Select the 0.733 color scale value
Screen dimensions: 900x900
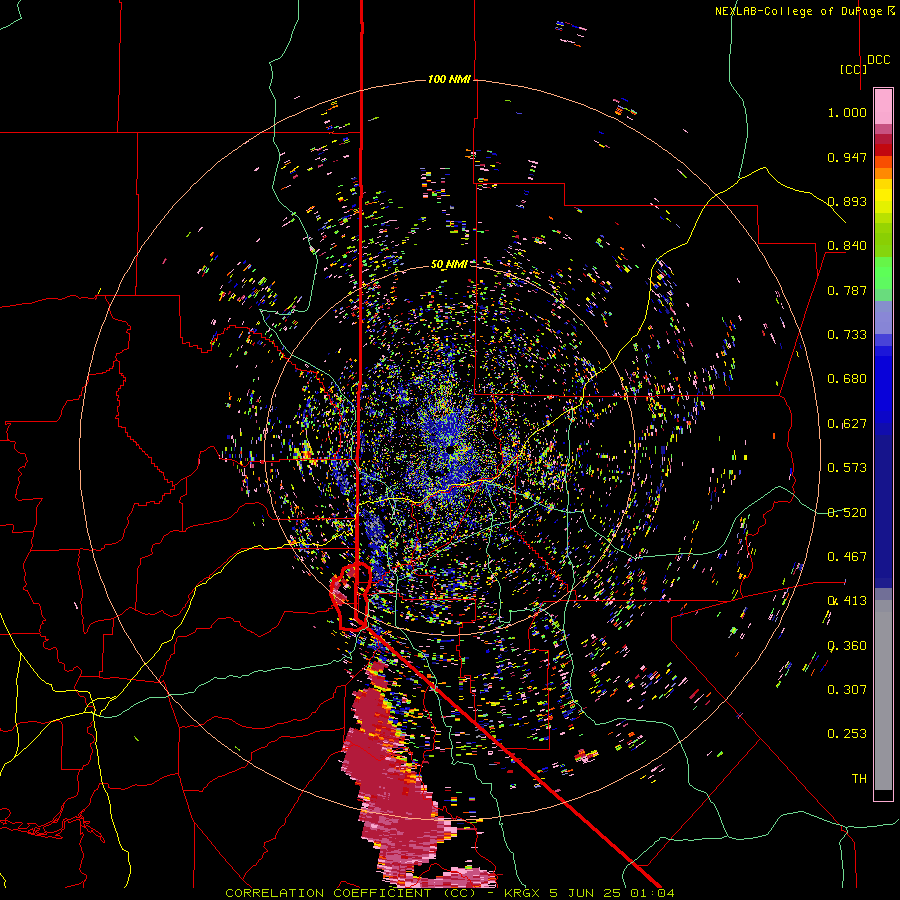coord(847,335)
